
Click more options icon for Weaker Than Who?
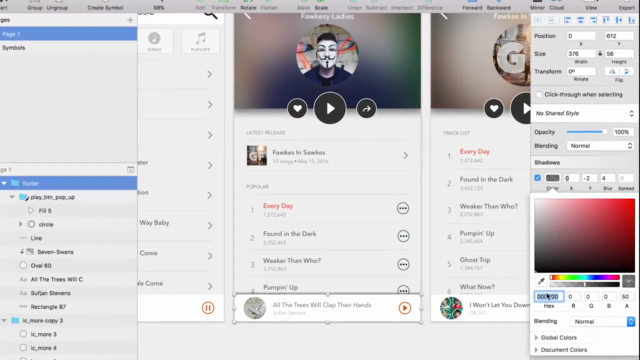tap(403, 264)
